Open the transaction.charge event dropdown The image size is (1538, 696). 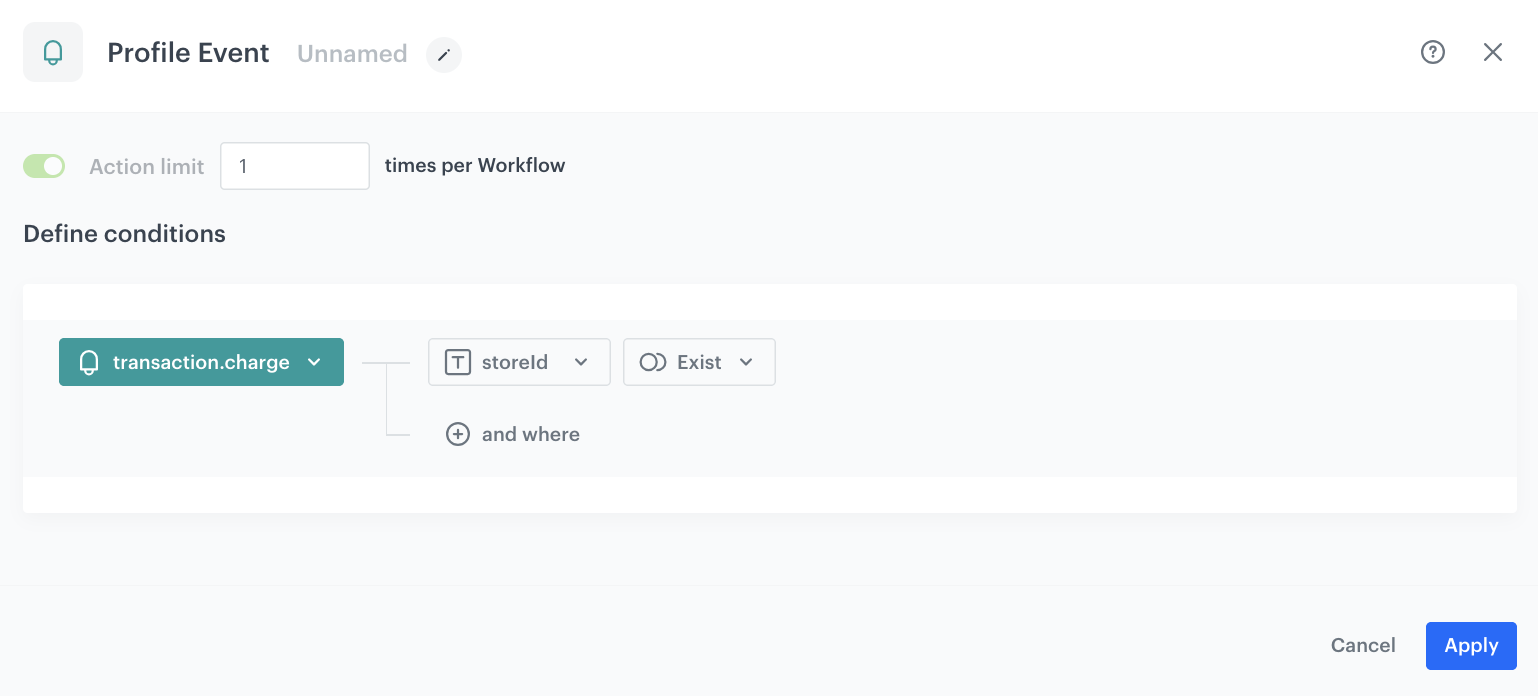316,362
